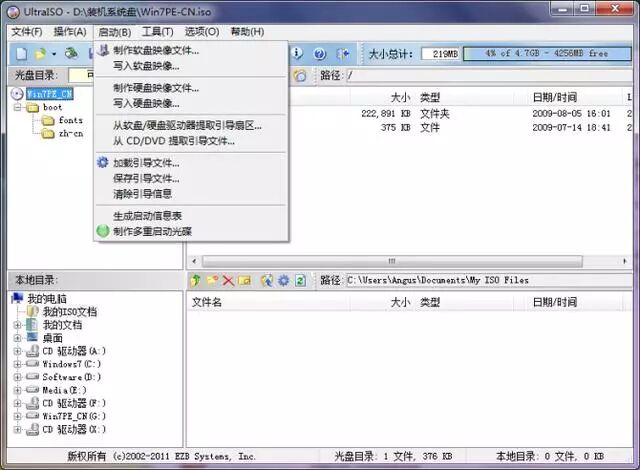Click the local pane Up-folder green arrow icon

(196, 280)
